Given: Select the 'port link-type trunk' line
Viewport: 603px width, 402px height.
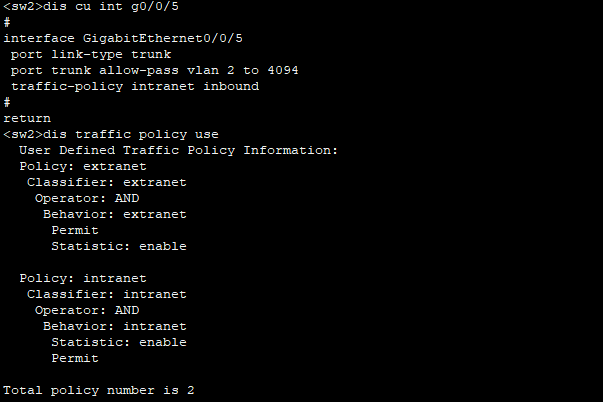Looking at the screenshot, I should [x=91, y=55].
